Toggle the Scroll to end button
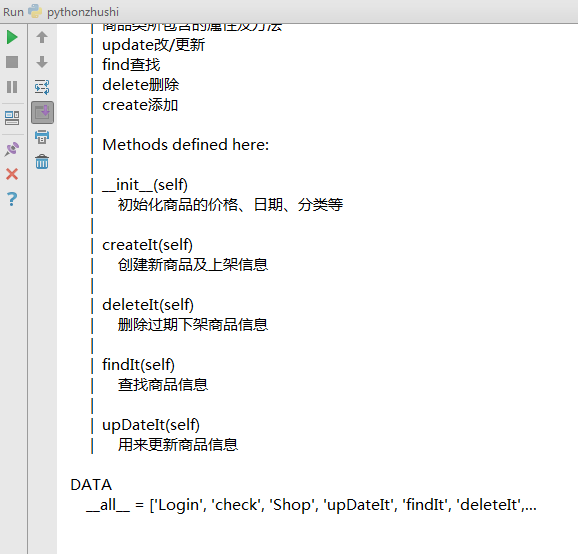 coord(42,112)
